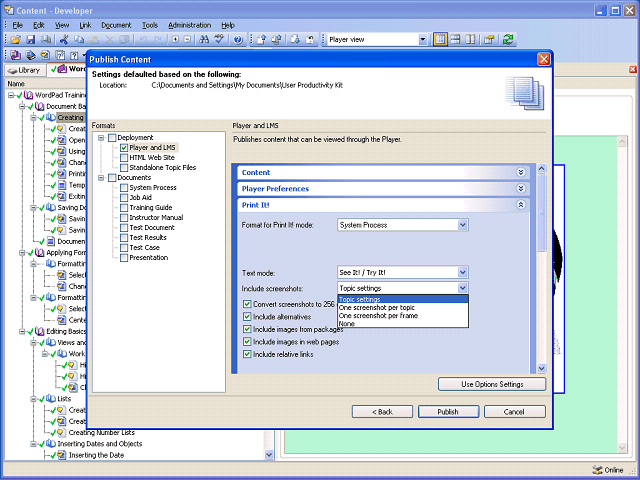Click the Use Options Settings button
Screen dimensions: 640x480
click(492, 384)
